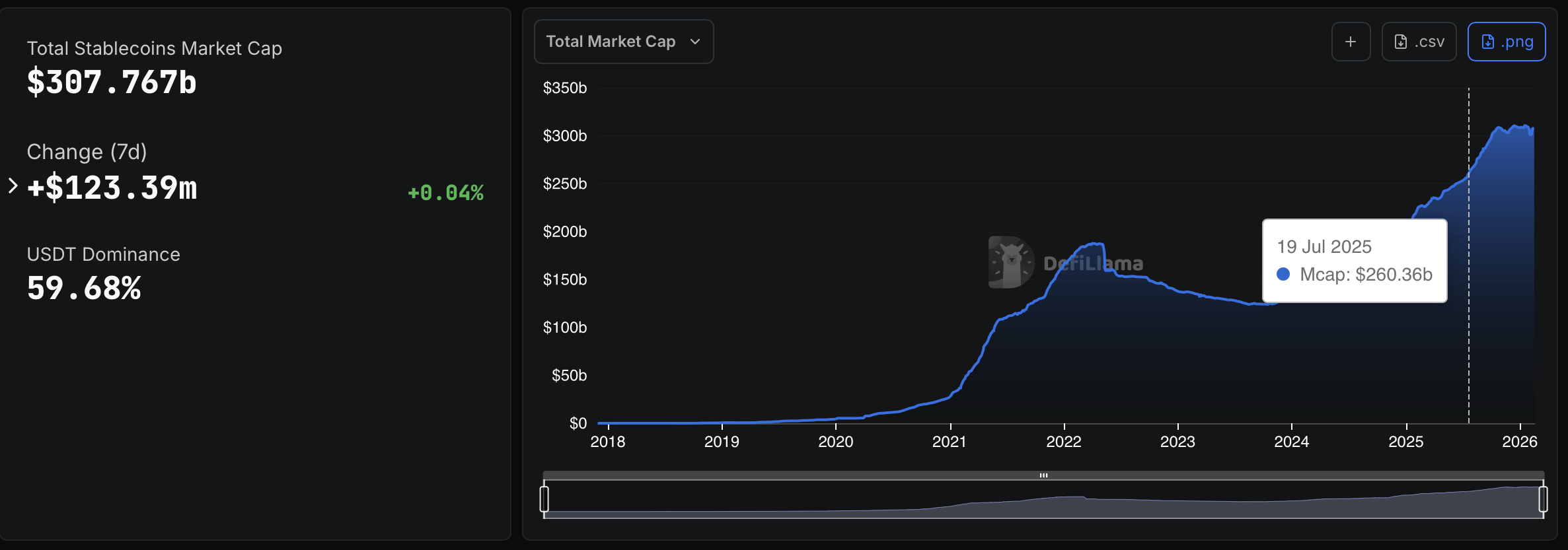1568x550 pixels.
Task: Click the grip on top of the range selector bar
Action: click(1043, 475)
